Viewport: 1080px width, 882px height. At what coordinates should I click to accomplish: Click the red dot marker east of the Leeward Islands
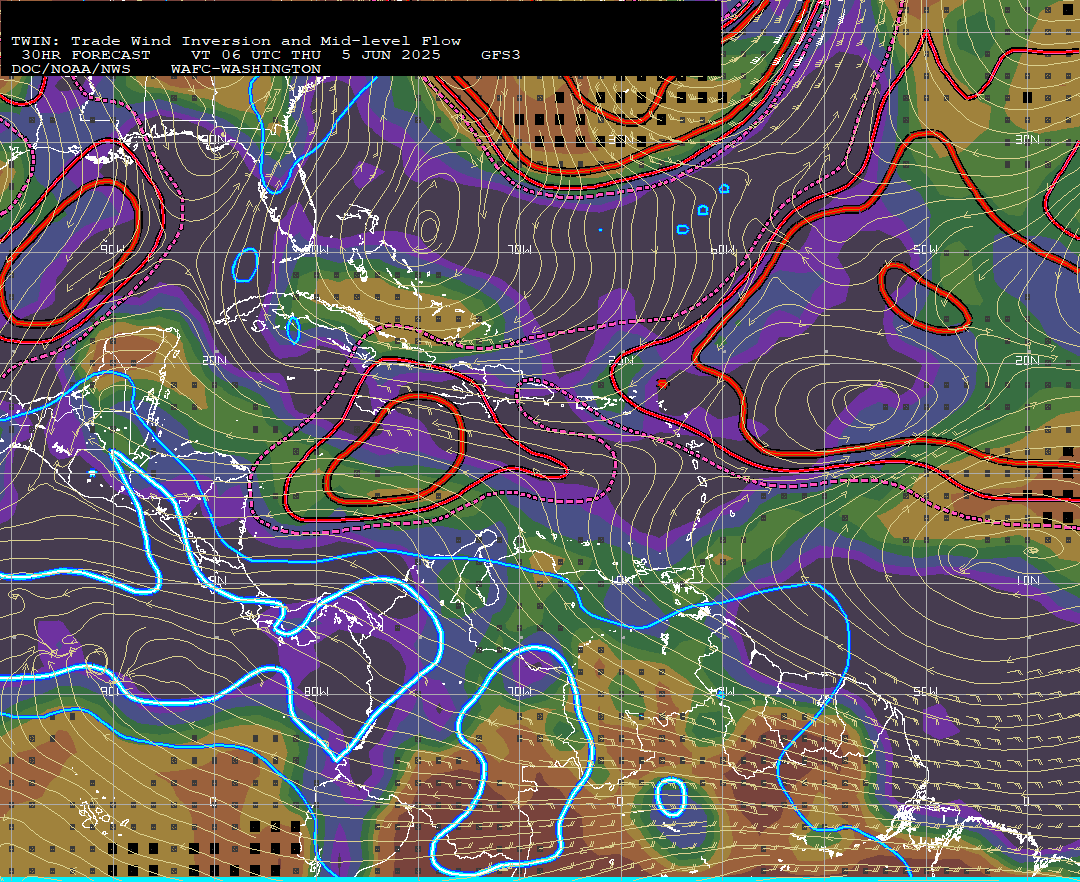point(662,384)
